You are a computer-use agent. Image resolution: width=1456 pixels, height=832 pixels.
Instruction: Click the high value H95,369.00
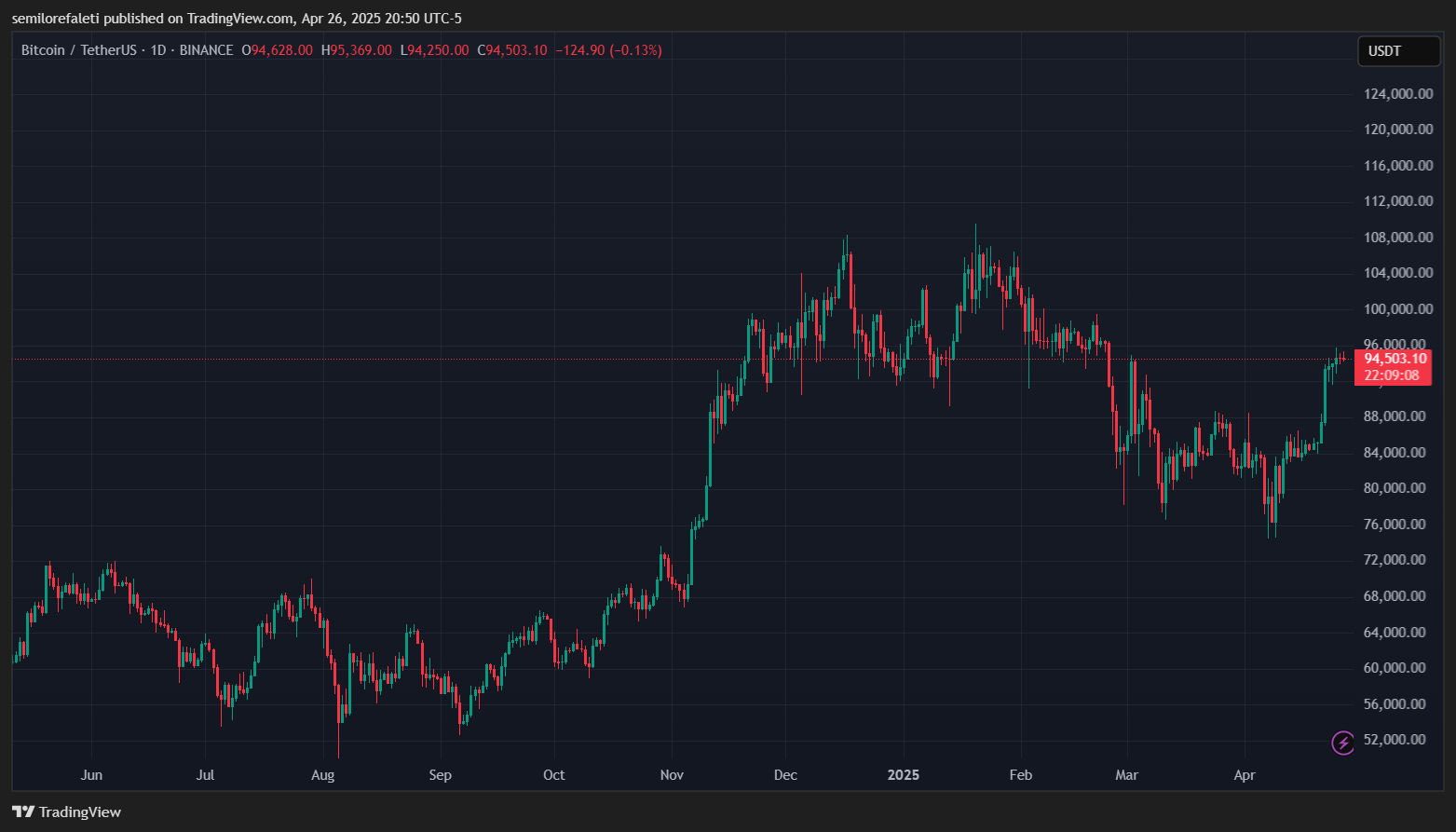pos(356,50)
